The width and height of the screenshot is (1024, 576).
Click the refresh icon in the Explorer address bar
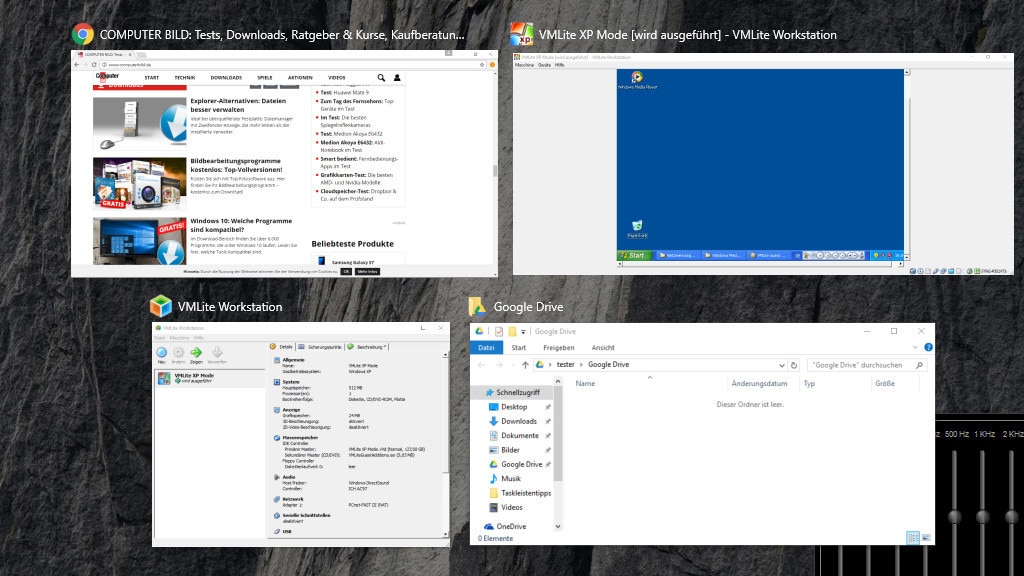point(794,364)
